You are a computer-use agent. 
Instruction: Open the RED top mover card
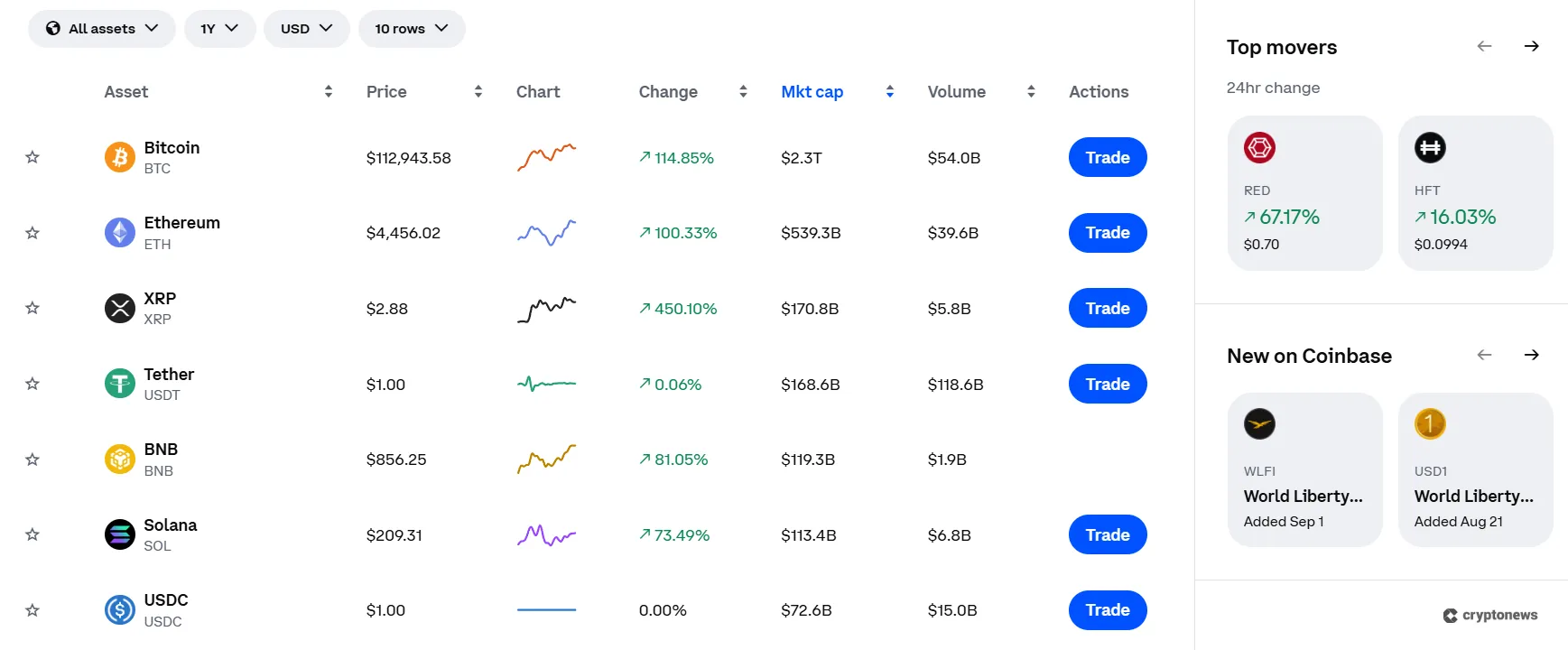tap(1304, 193)
